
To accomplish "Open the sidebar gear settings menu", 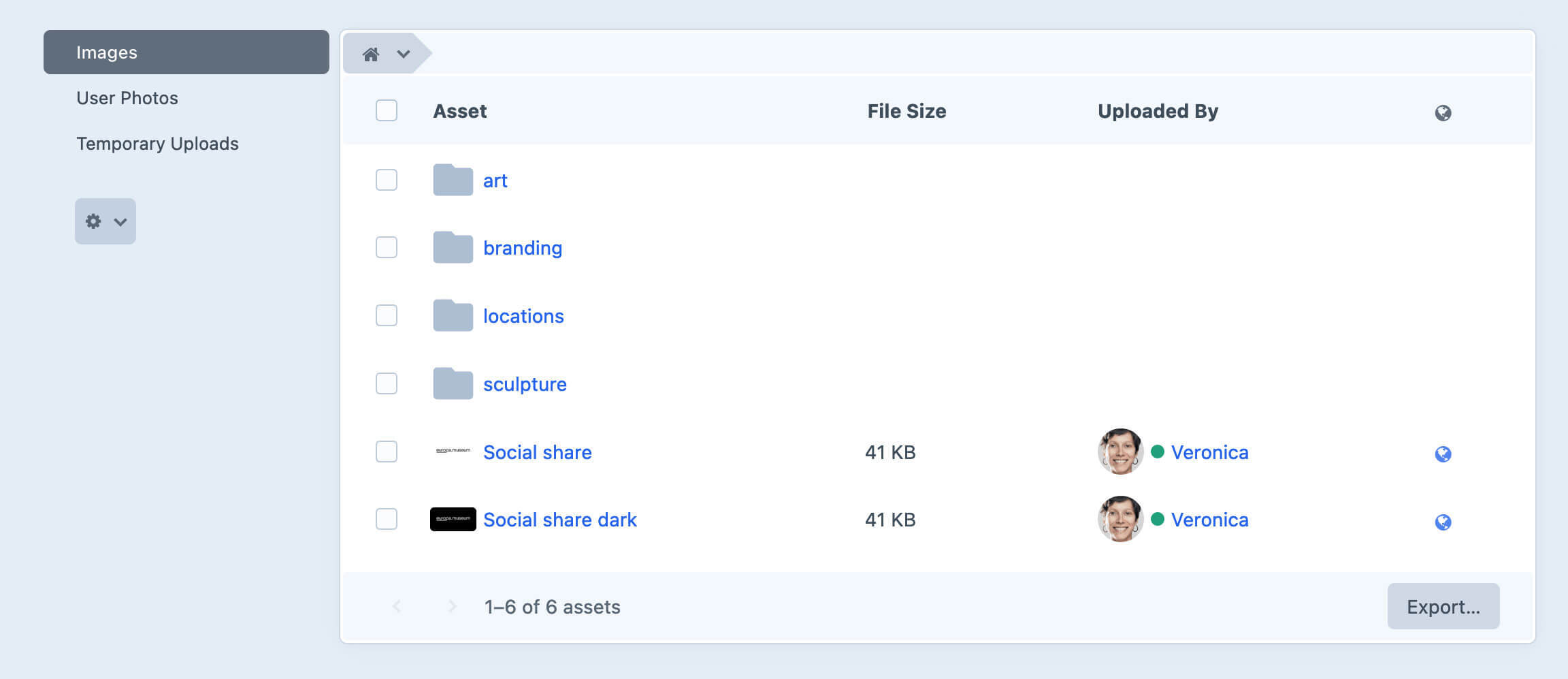I will (105, 221).
